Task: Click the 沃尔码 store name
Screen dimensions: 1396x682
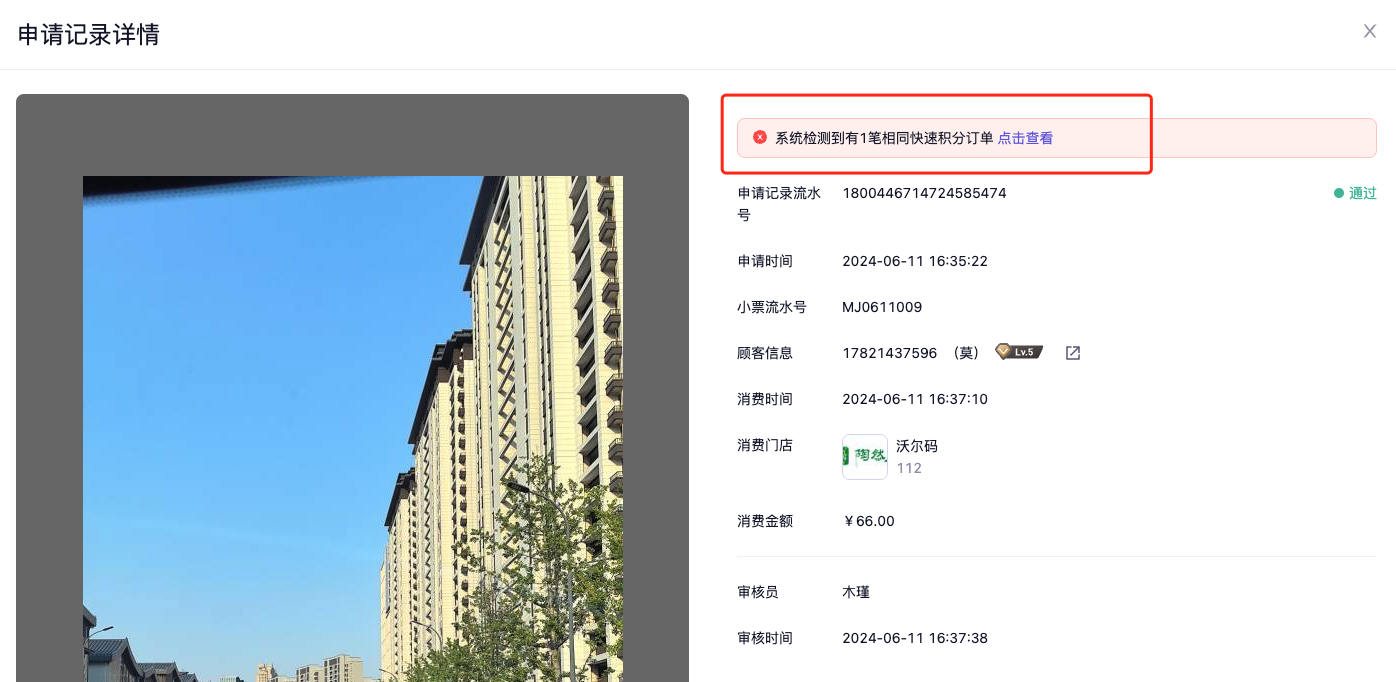Action: click(x=916, y=446)
